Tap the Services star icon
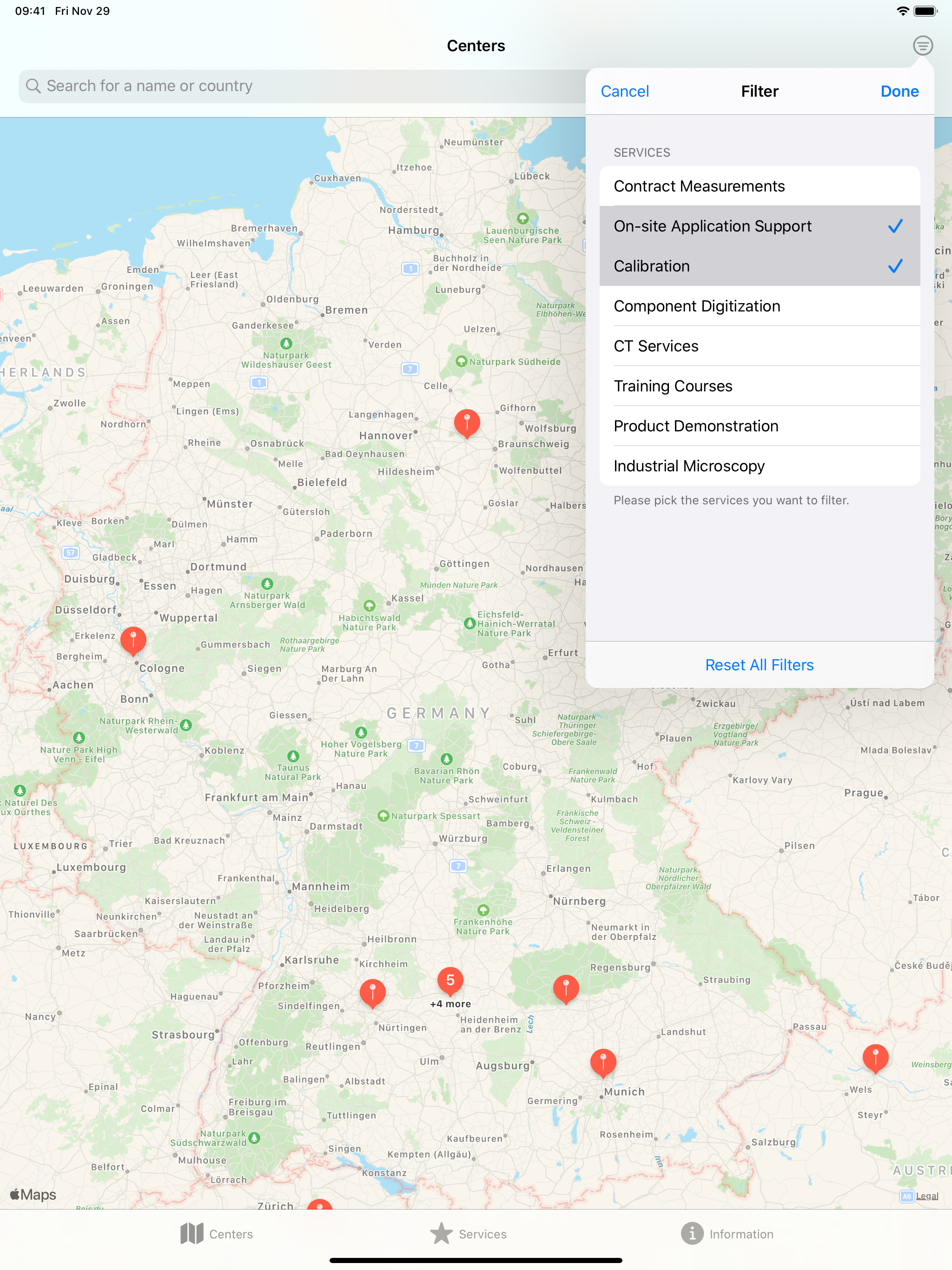This screenshot has height=1270, width=952. point(441,1233)
